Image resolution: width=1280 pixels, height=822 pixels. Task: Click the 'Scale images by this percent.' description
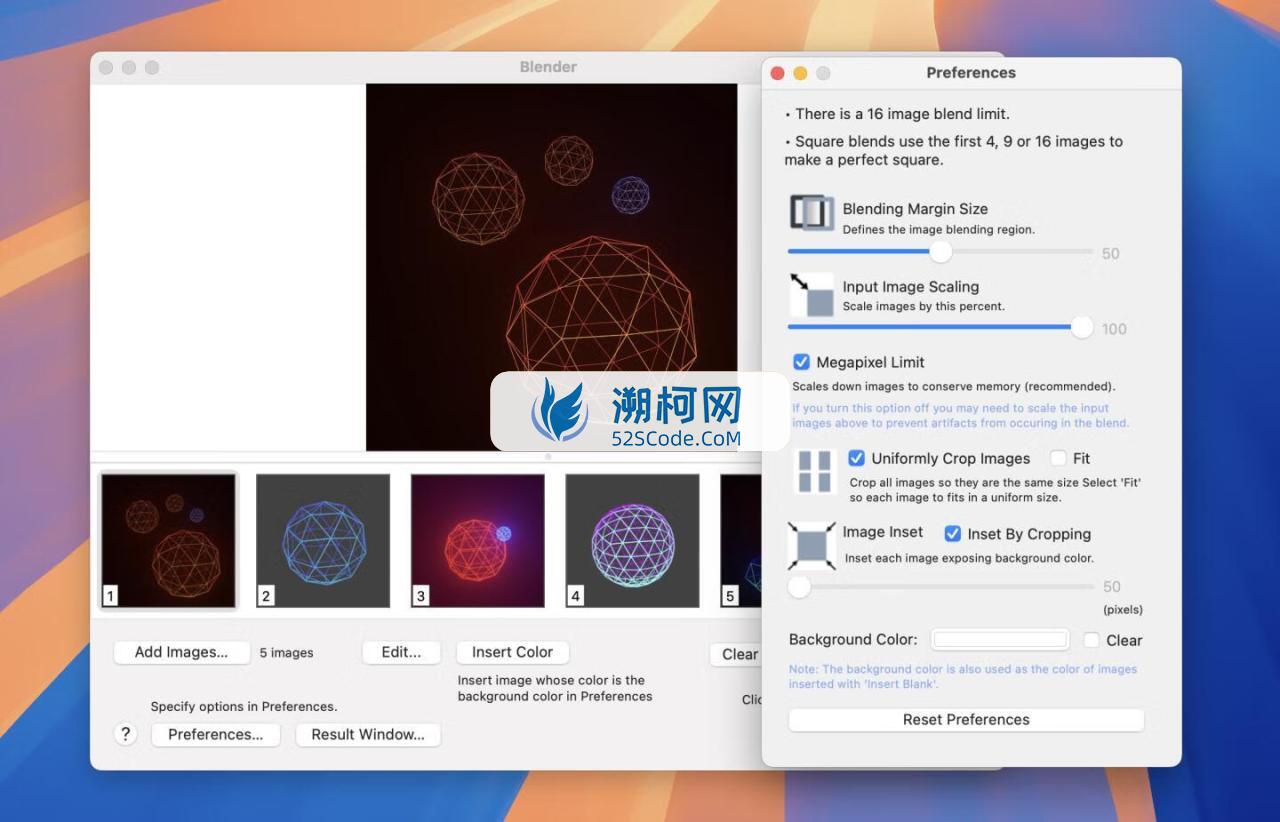tap(924, 306)
